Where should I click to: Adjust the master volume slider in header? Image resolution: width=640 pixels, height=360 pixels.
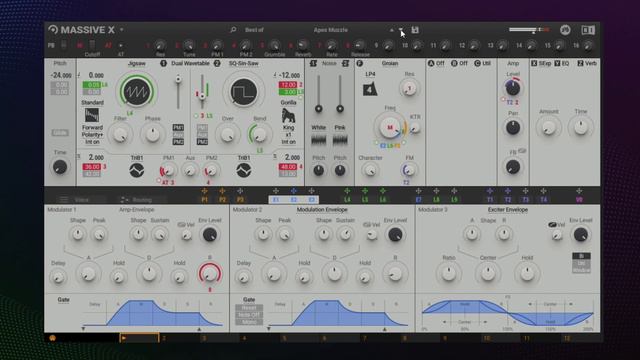[x=529, y=30]
